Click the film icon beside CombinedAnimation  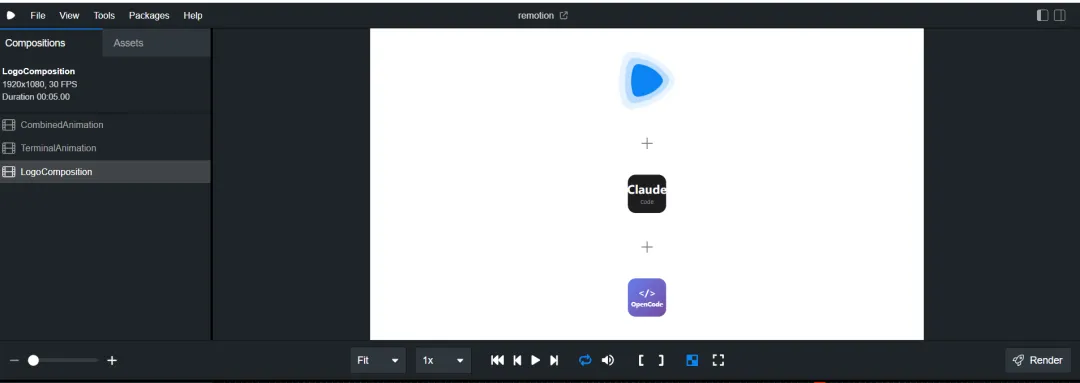tap(9, 125)
